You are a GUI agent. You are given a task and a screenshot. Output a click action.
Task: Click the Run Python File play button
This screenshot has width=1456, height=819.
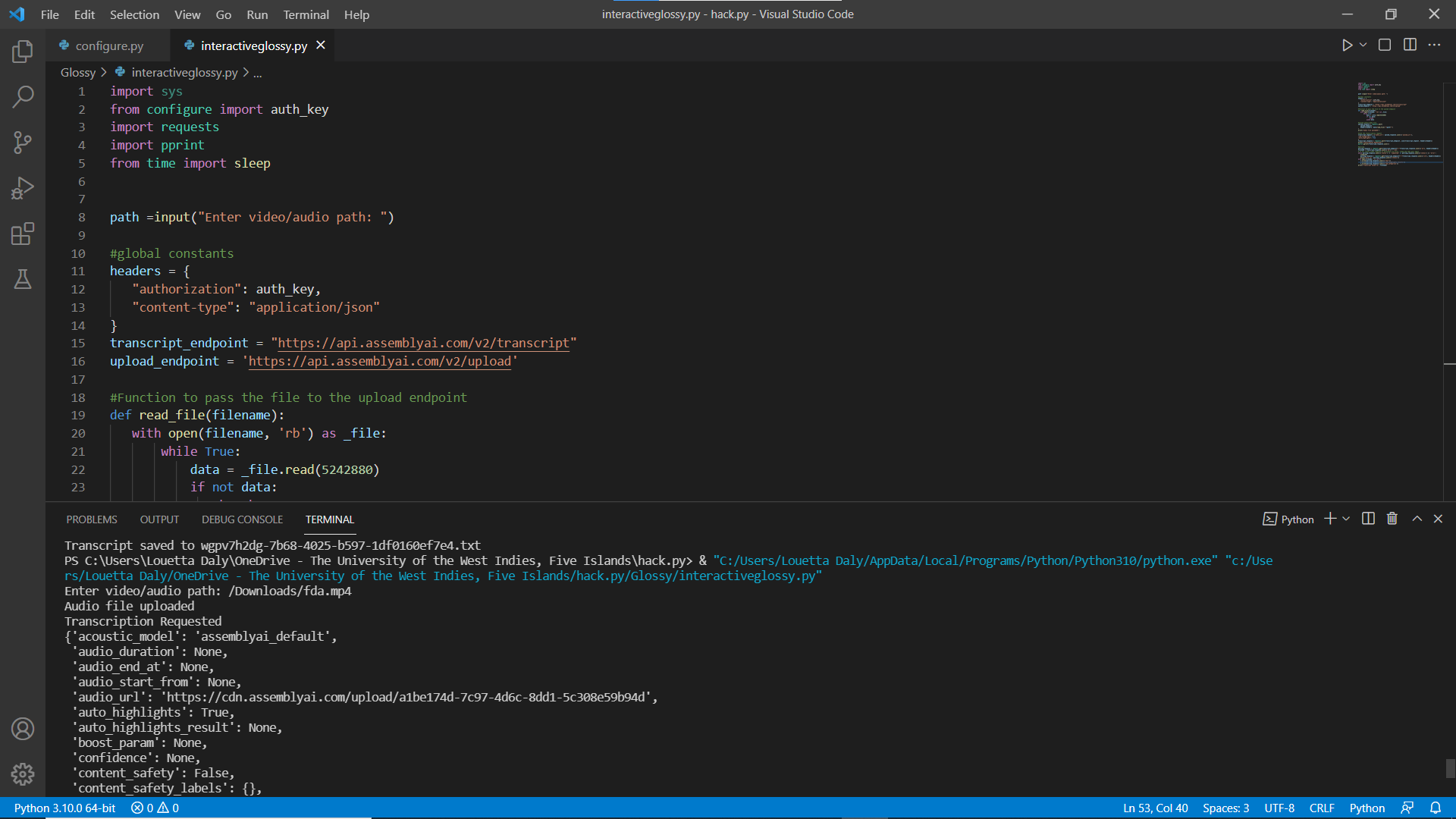[x=1347, y=45]
